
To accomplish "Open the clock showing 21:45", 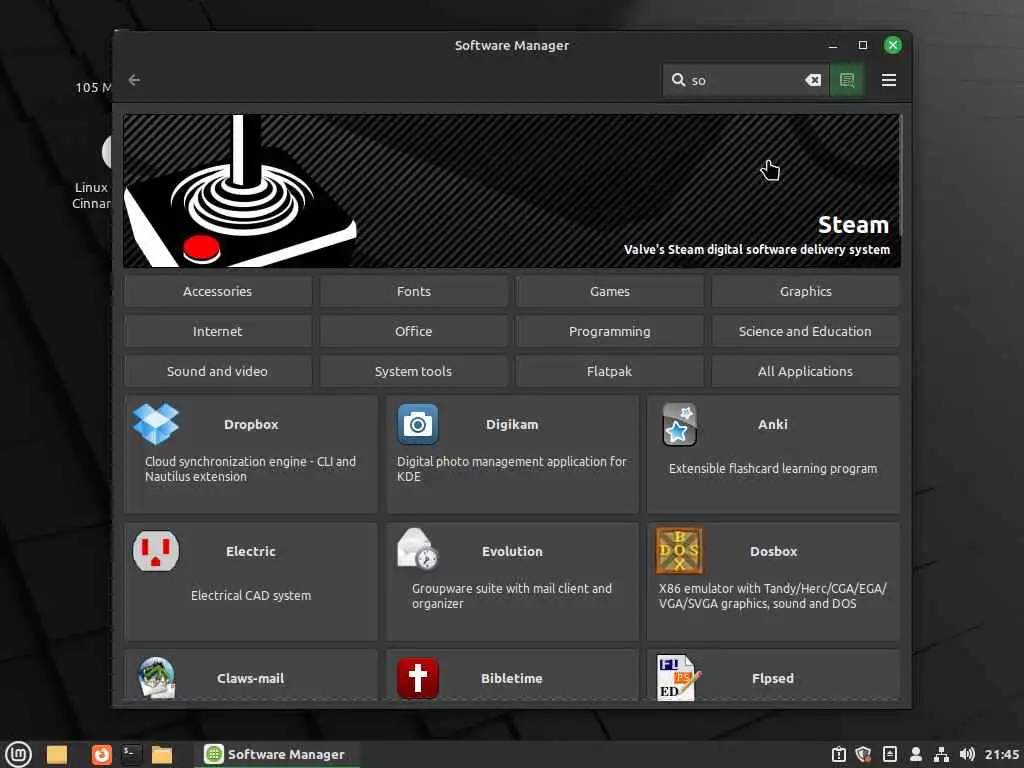I will [x=1002, y=754].
